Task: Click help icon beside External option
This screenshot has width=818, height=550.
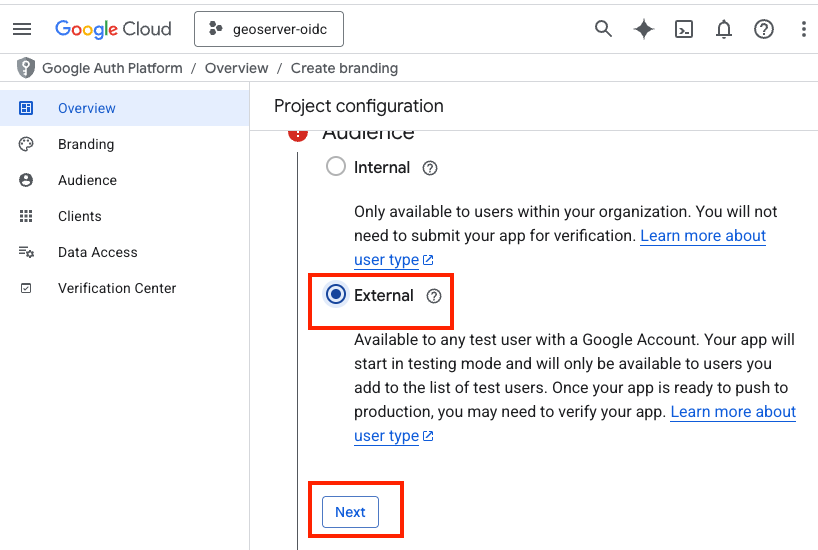Action: tap(434, 296)
